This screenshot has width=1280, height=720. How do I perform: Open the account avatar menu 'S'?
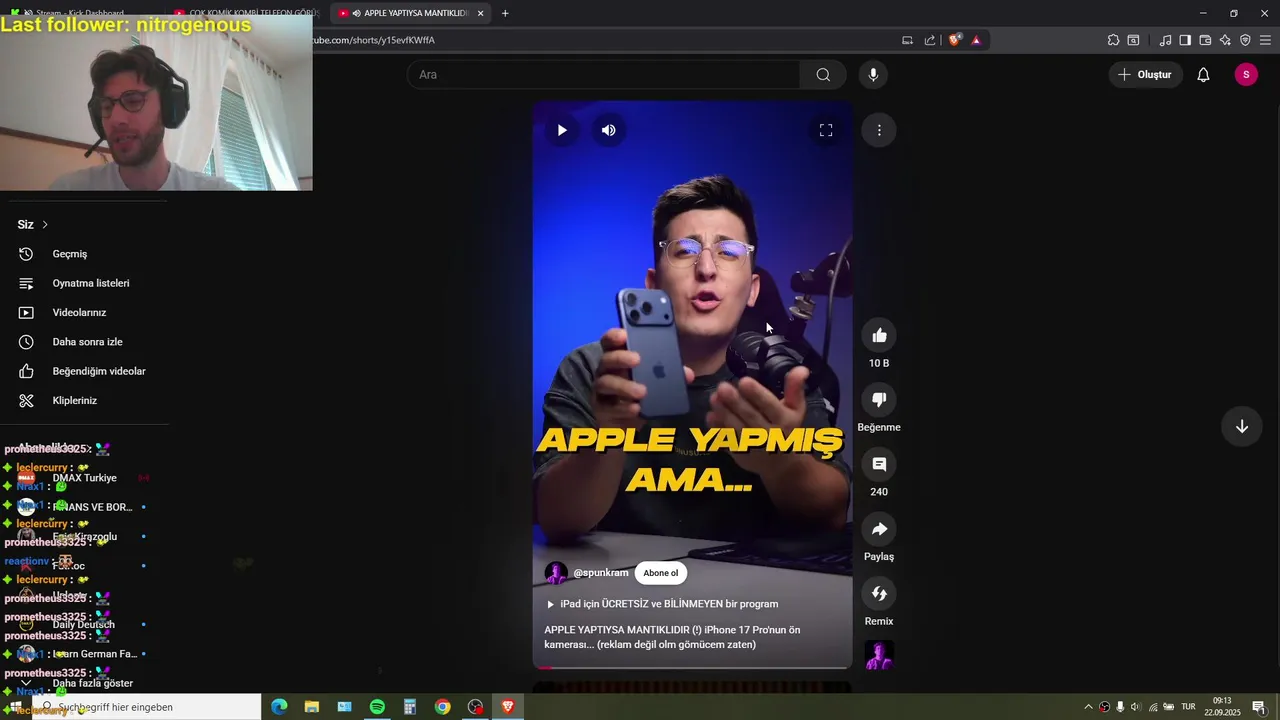1246,75
